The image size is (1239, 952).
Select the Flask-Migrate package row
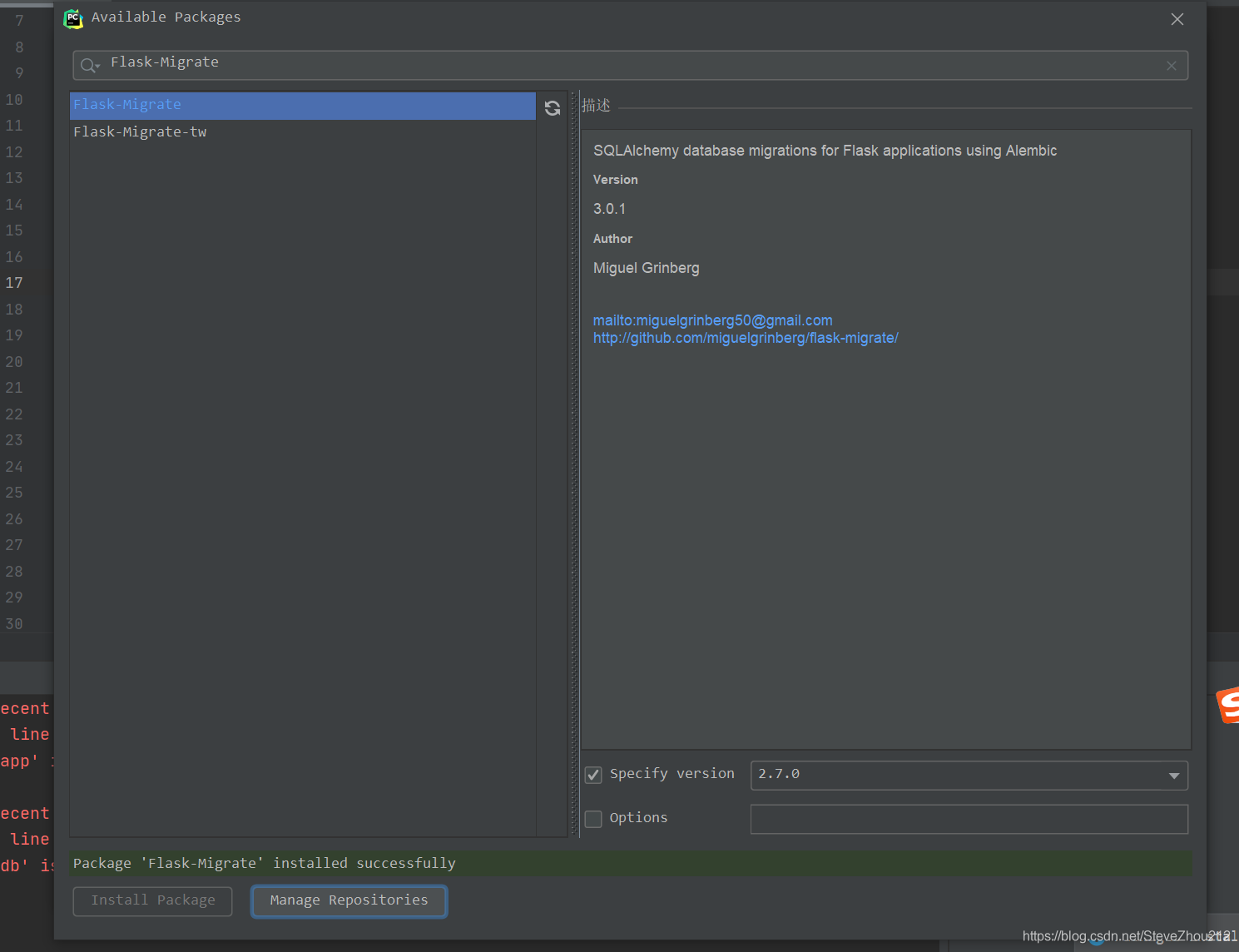[303, 106]
